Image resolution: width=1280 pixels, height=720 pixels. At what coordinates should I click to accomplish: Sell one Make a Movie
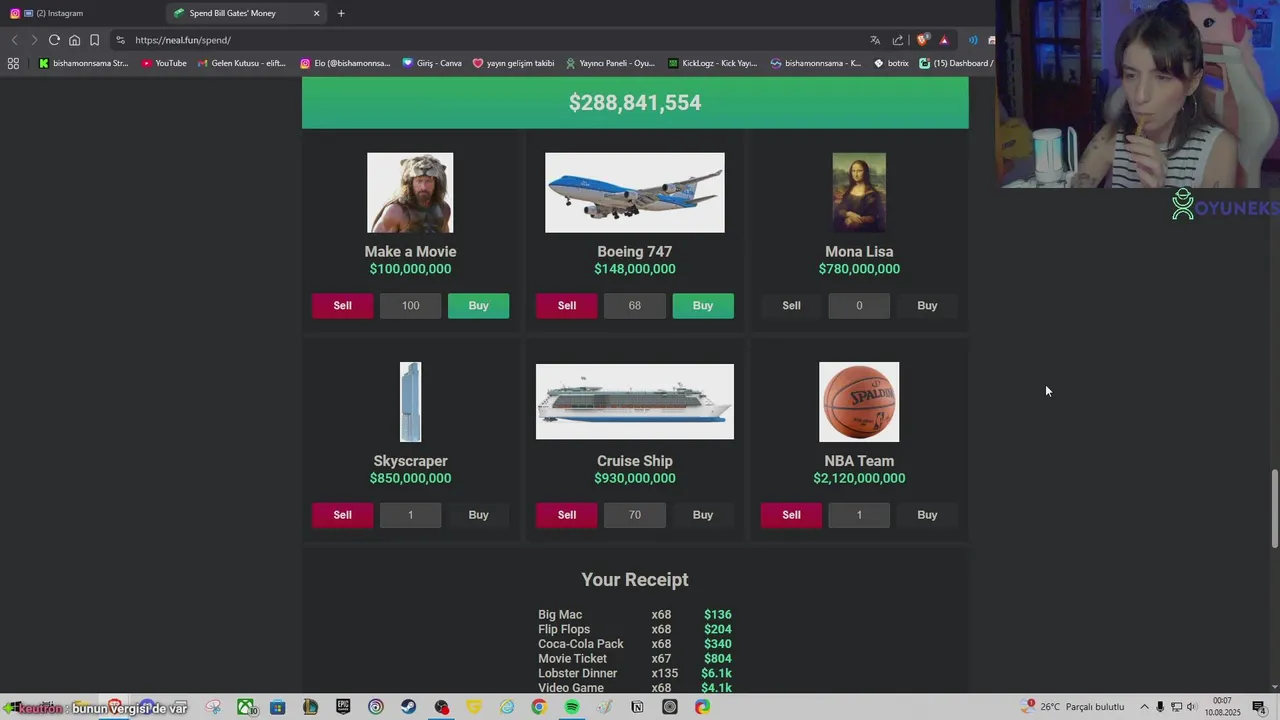342,305
